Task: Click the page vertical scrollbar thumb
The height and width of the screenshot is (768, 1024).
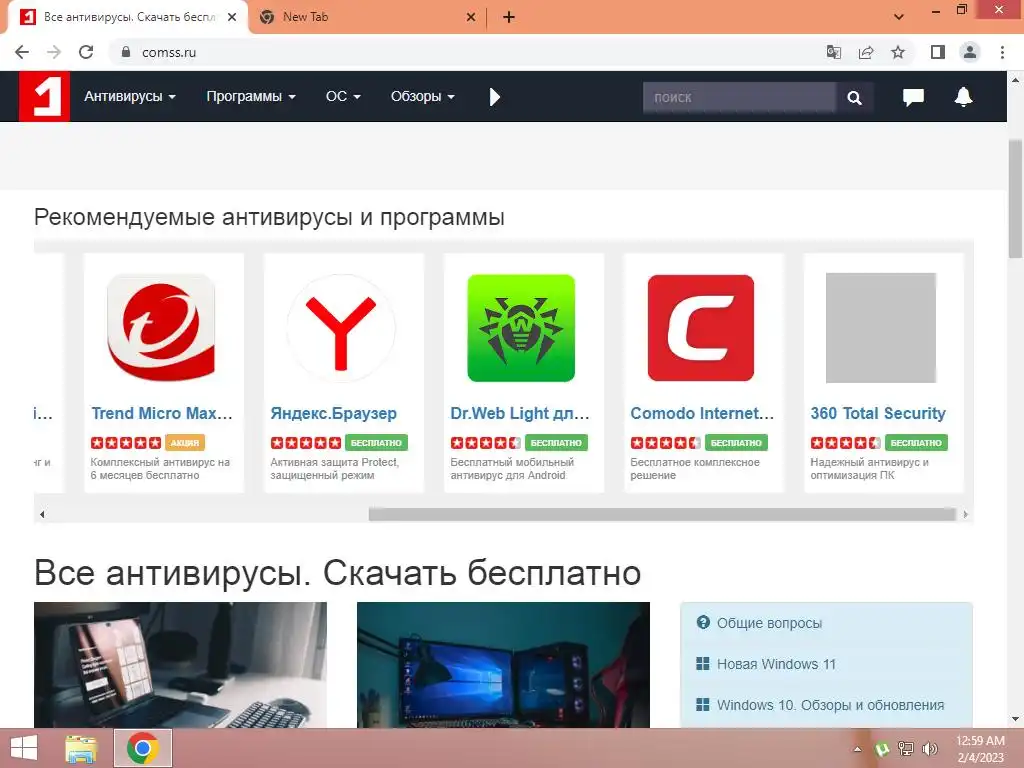Action: 1015,199
